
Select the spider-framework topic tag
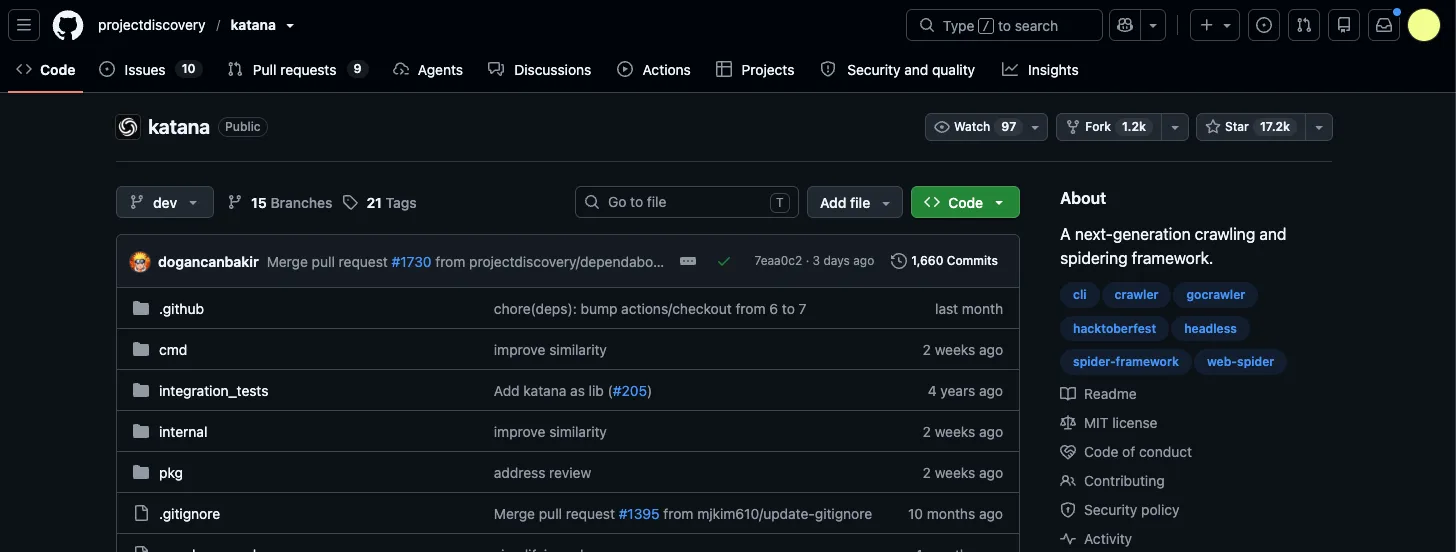1126,362
